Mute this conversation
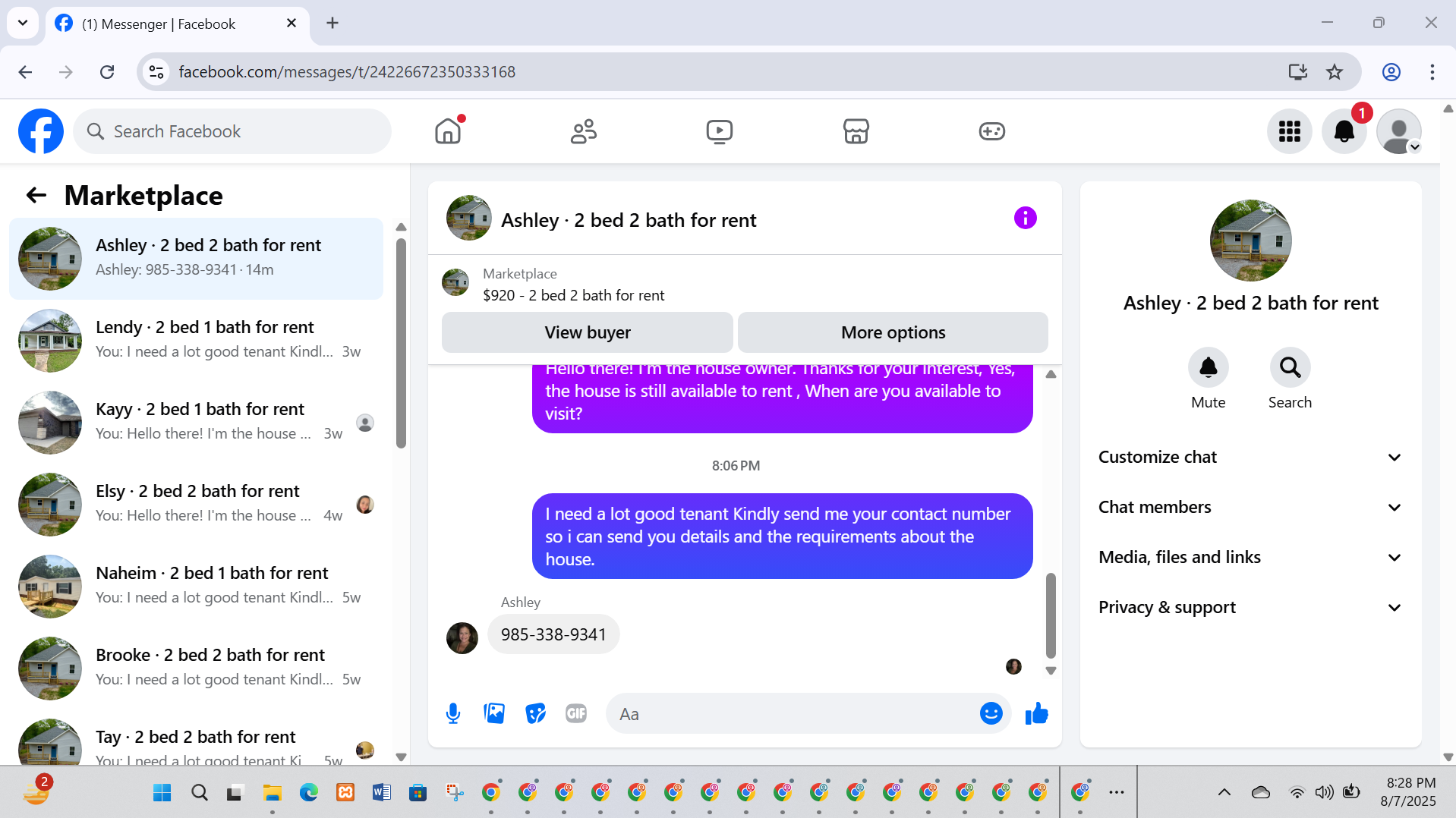Image resolution: width=1456 pixels, height=818 pixels. (1208, 368)
